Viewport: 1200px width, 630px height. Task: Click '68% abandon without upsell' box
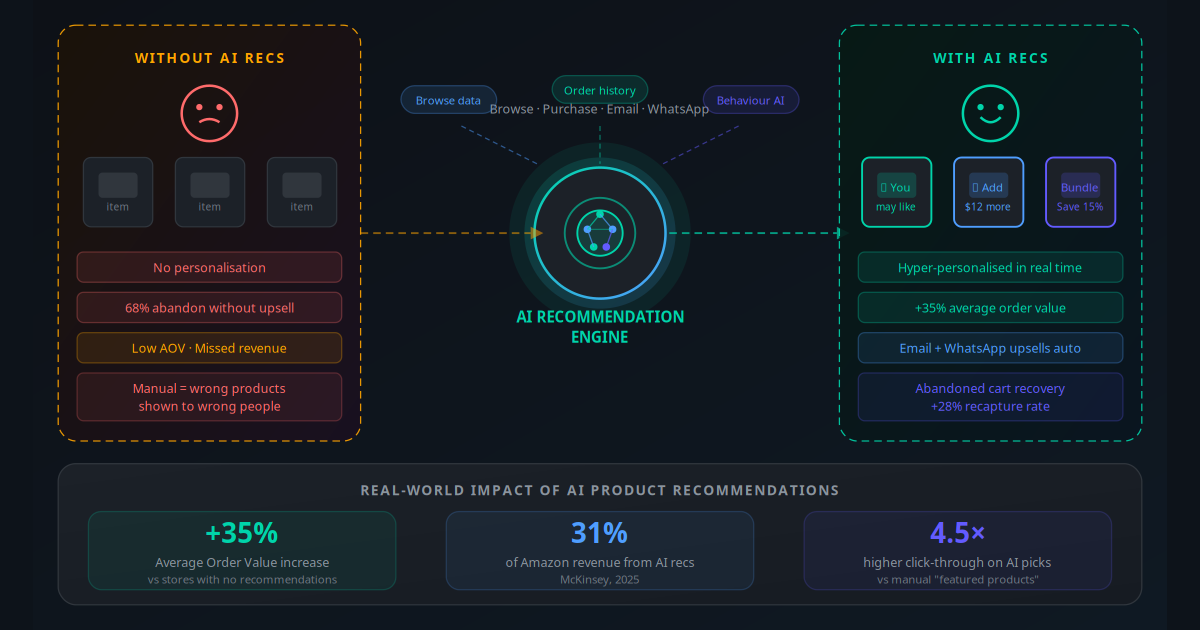click(209, 307)
